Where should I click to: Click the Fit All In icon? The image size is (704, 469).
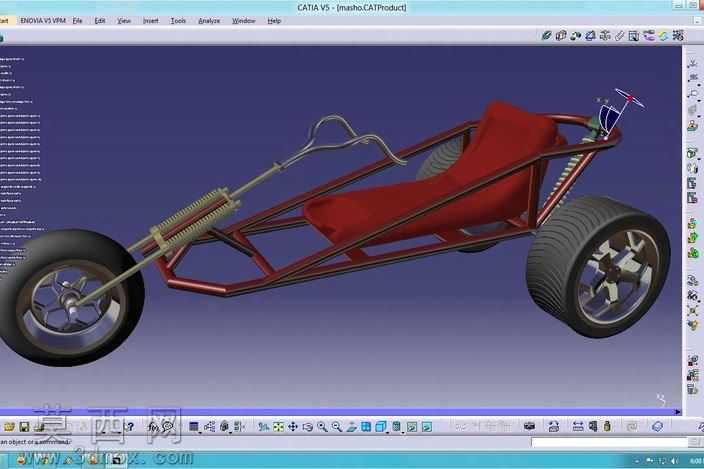click(x=278, y=427)
